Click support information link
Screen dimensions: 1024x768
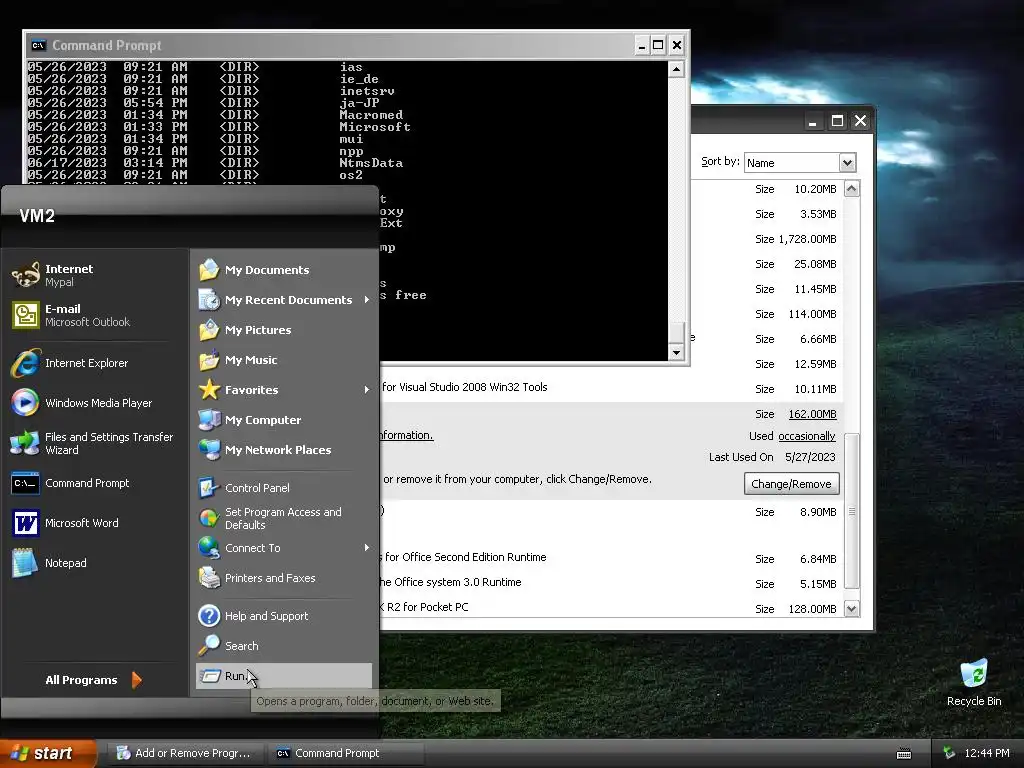pyautogui.click(x=406, y=435)
